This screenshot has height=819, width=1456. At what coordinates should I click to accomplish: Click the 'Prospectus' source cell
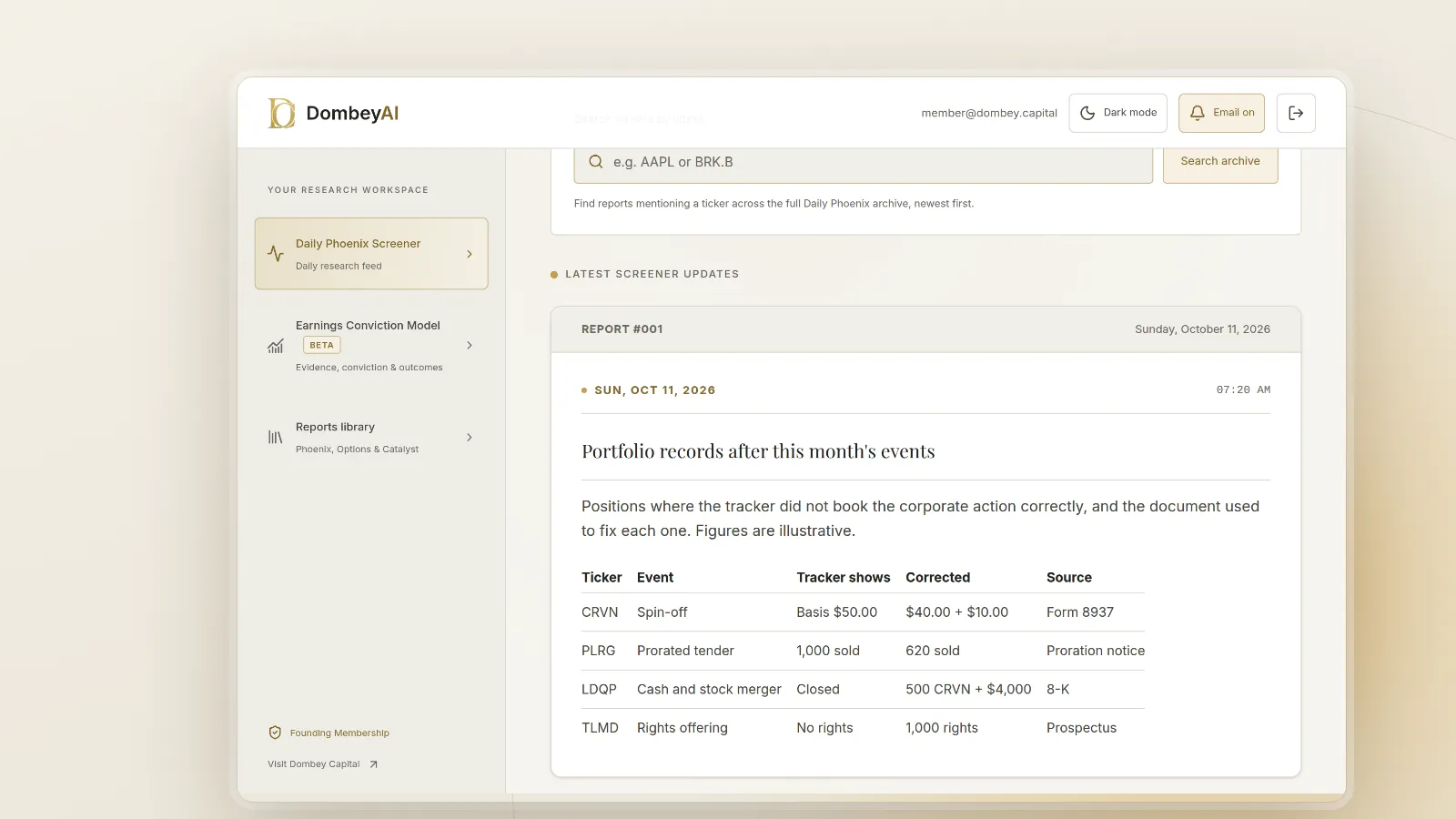1081,728
